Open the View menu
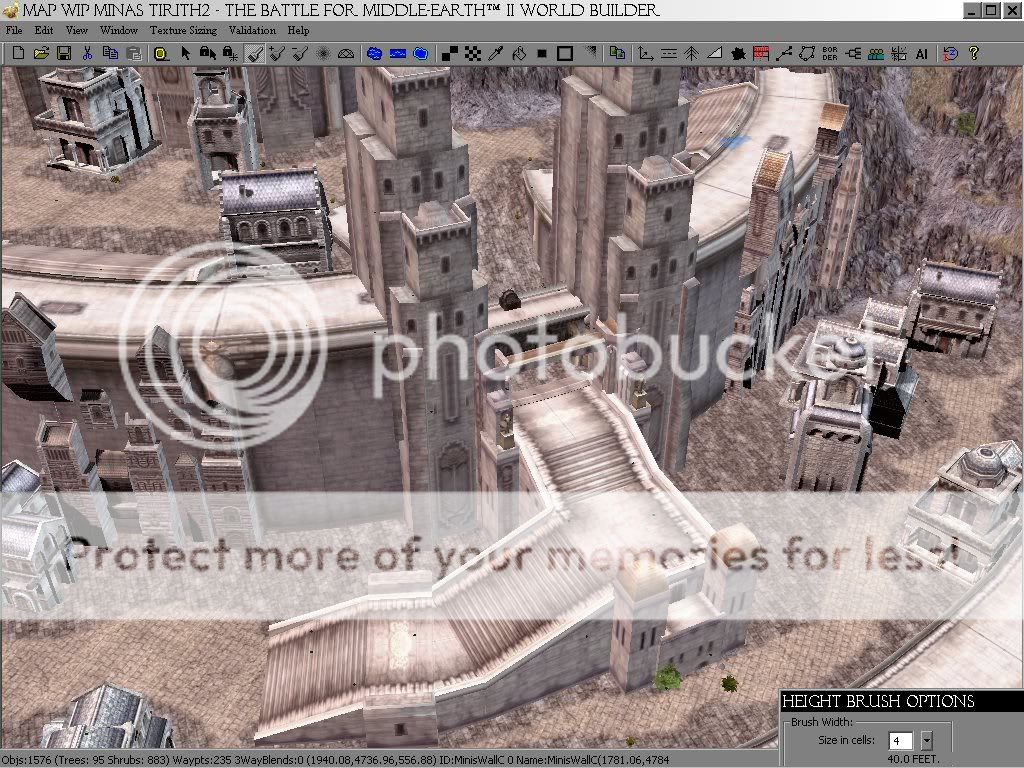The width and height of the screenshot is (1024, 768). point(77,30)
